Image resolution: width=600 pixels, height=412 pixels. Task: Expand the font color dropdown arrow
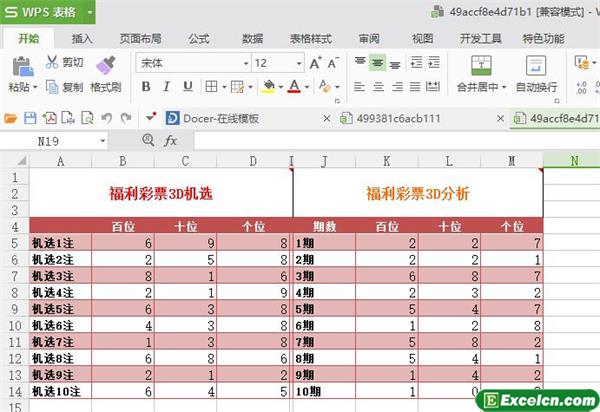307,87
